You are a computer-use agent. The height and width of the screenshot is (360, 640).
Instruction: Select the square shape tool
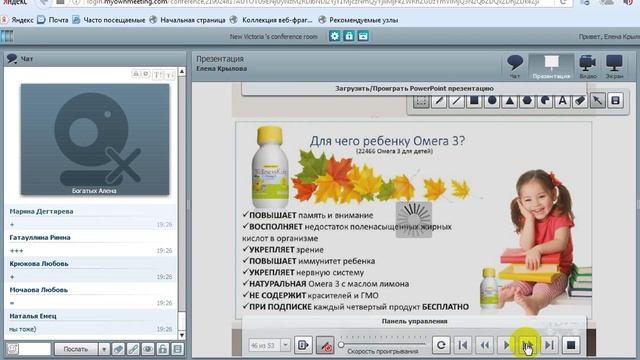[x=474, y=100]
